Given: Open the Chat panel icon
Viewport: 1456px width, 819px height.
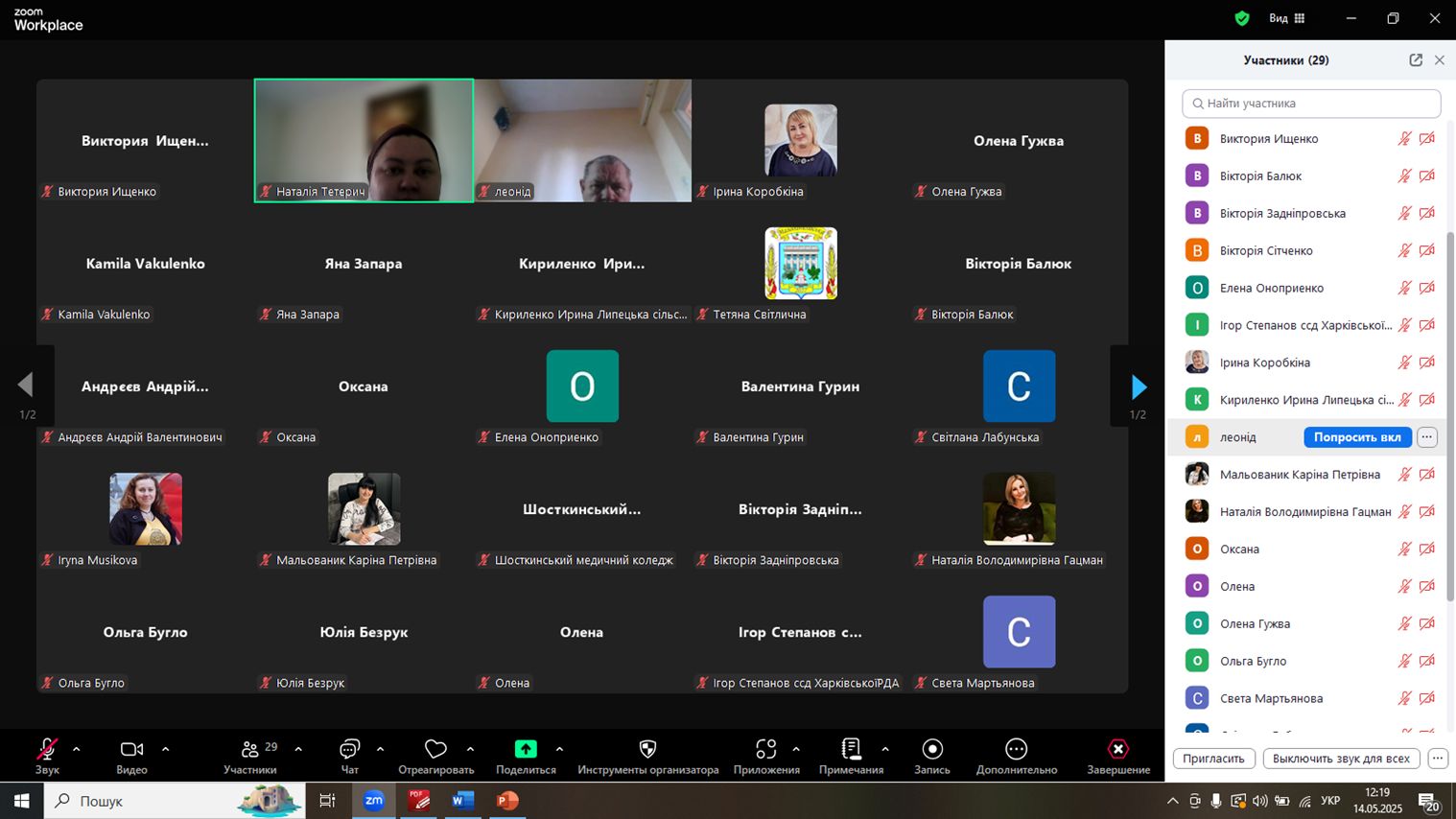Looking at the screenshot, I should point(349,749).
